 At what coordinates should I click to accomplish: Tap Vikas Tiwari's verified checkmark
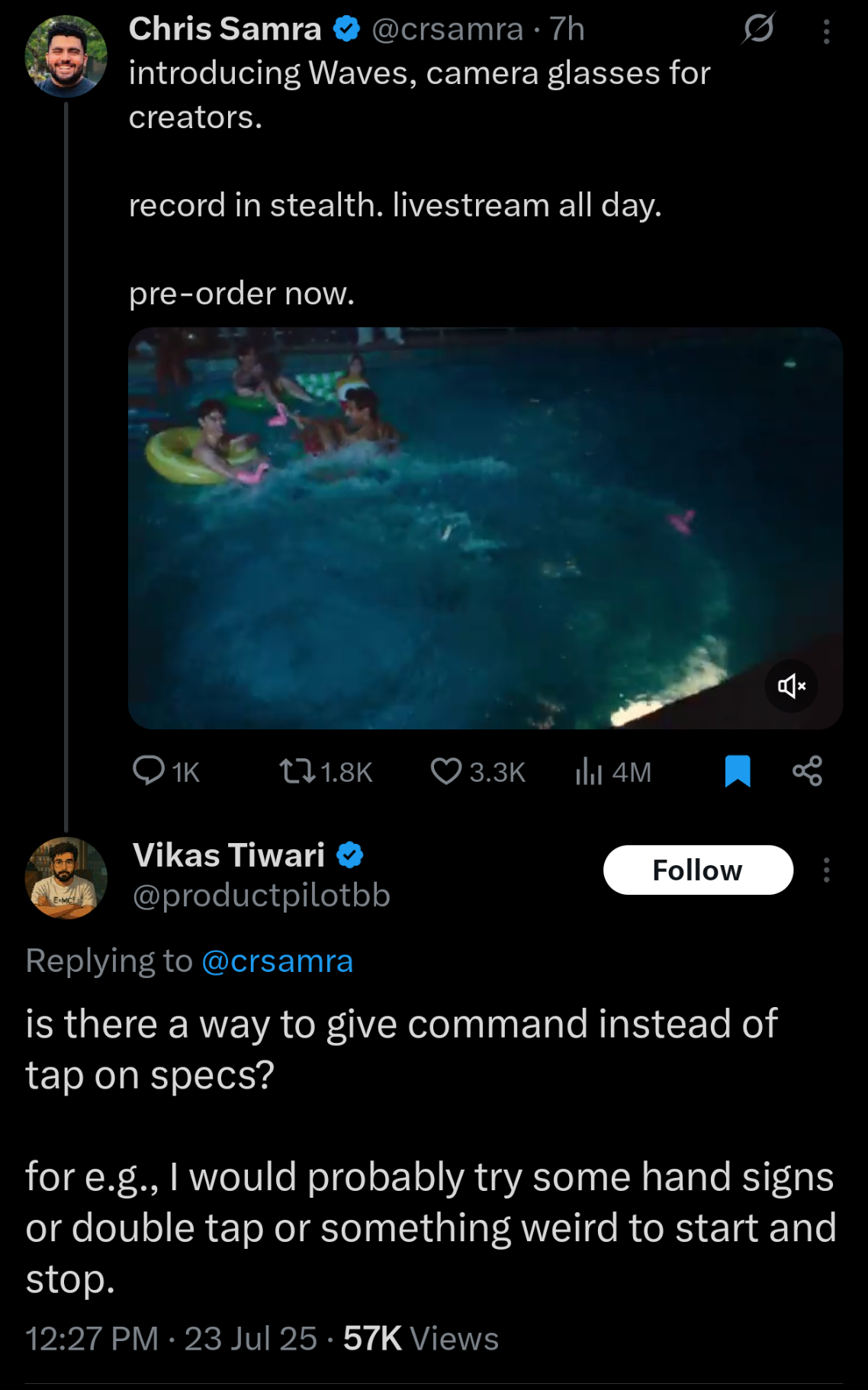pyautogui.click(x=350, y=855)
